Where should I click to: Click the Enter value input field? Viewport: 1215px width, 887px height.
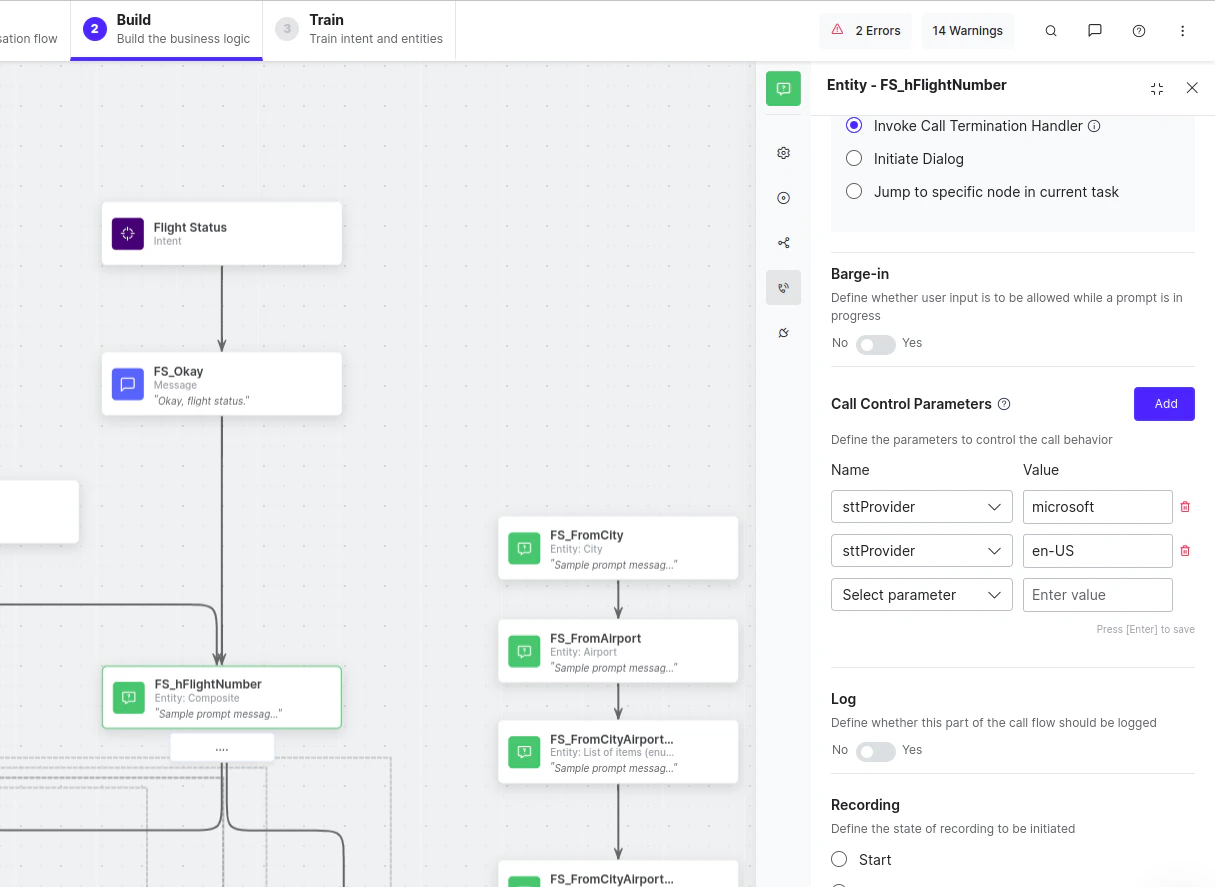pos(1097,594)
